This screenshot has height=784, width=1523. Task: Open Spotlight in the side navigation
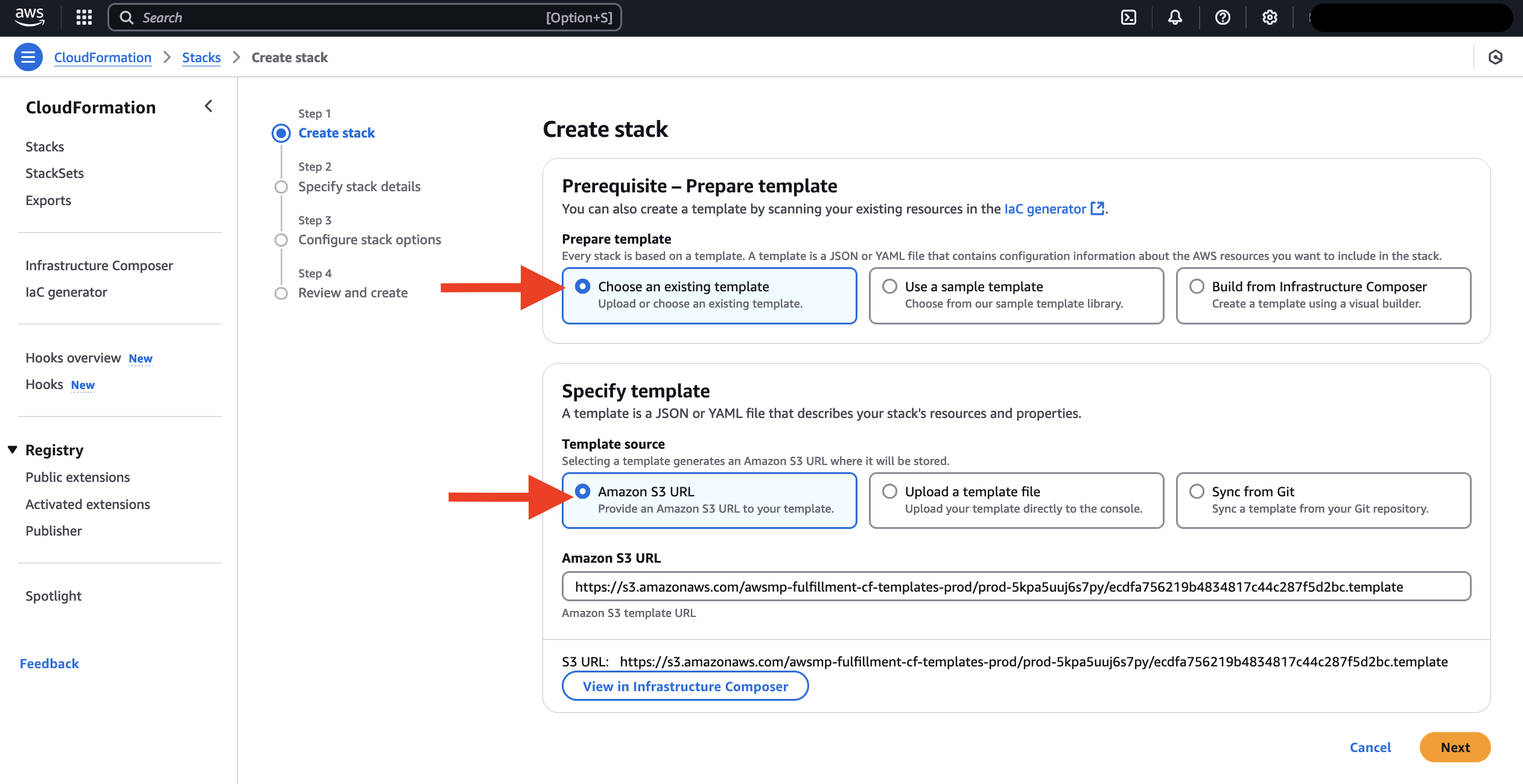coord(53,596)
